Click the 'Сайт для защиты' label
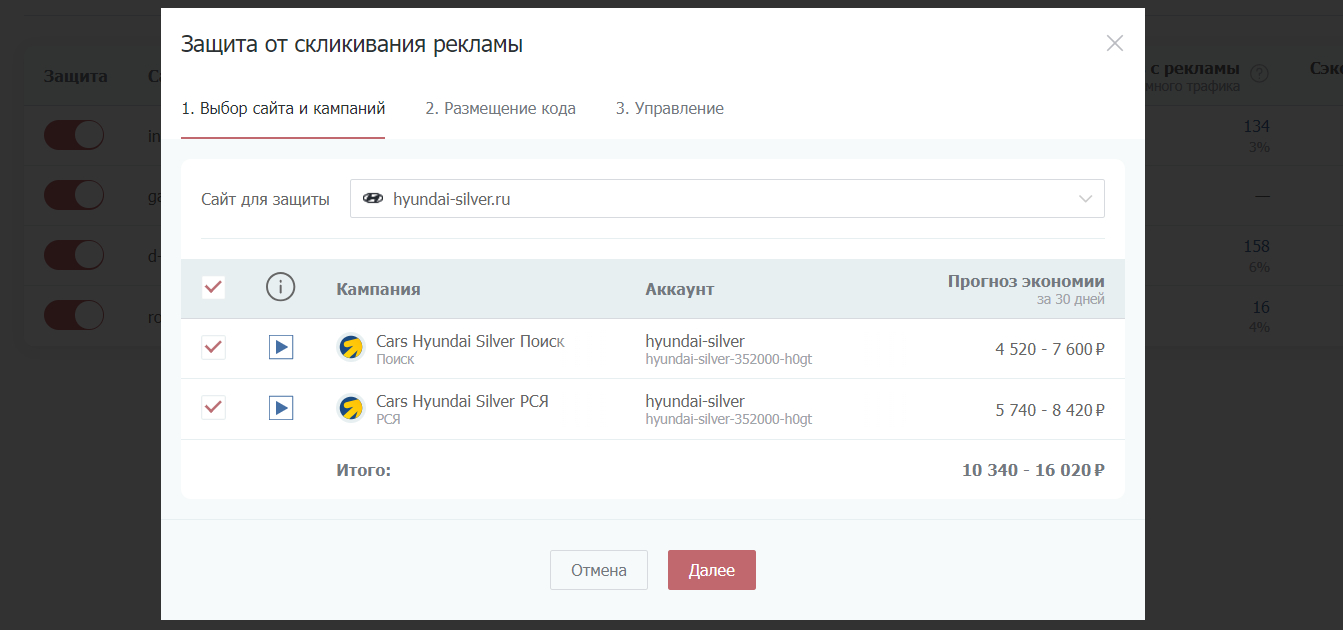Image resolution: width=1343 pixels, height=630 pixels. pyautogui.click(x=265, y=199)
